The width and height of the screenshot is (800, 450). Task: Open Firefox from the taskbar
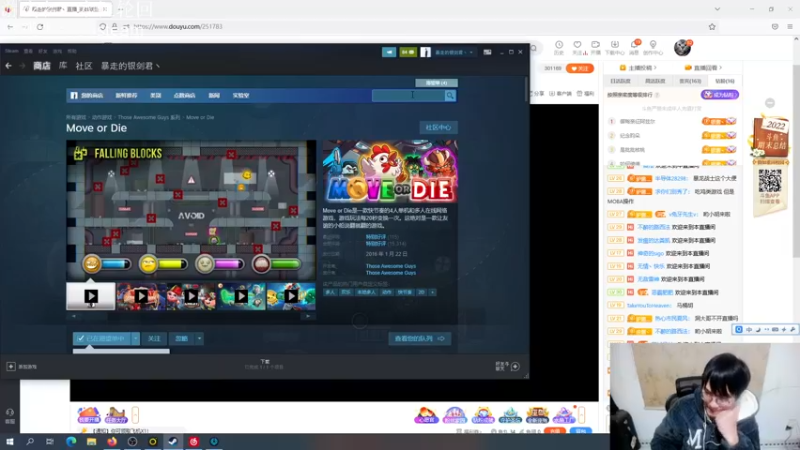[112, 441]
